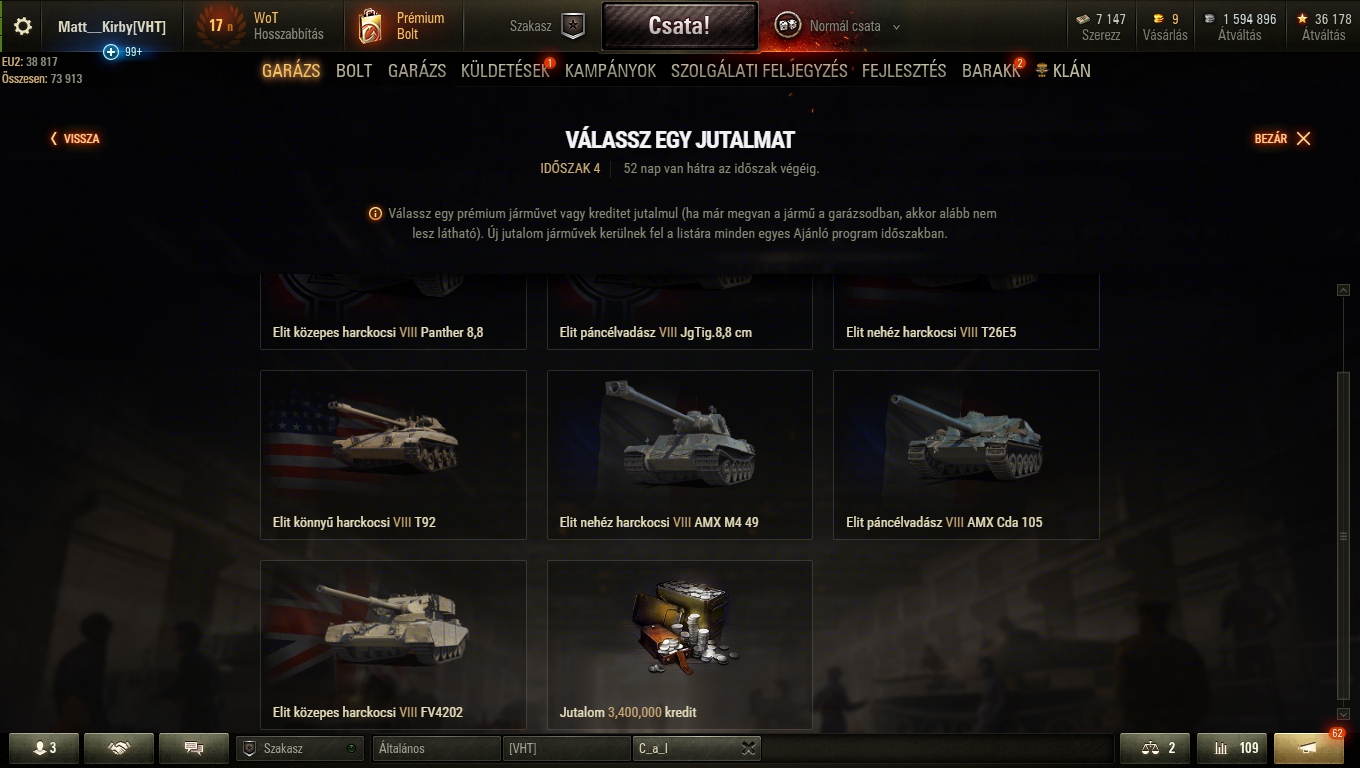Open the handshake referral program icon
This screenshot has width=1360, height=768.
coord(119,748)
